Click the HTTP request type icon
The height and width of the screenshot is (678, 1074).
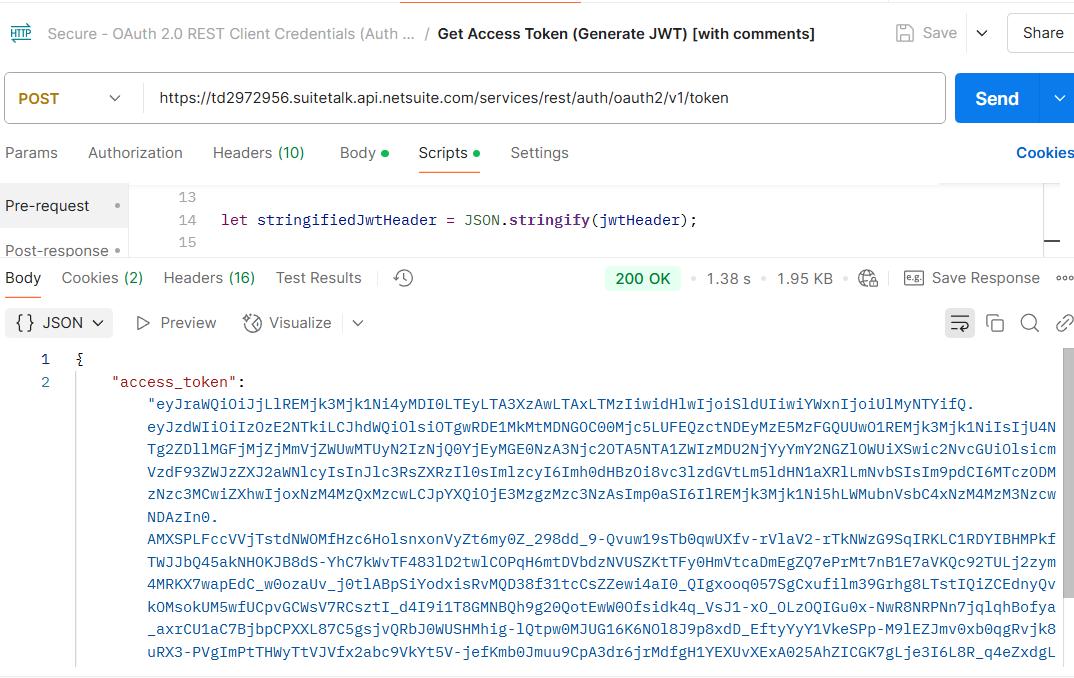pyautogui.click(x=20, y=34)
